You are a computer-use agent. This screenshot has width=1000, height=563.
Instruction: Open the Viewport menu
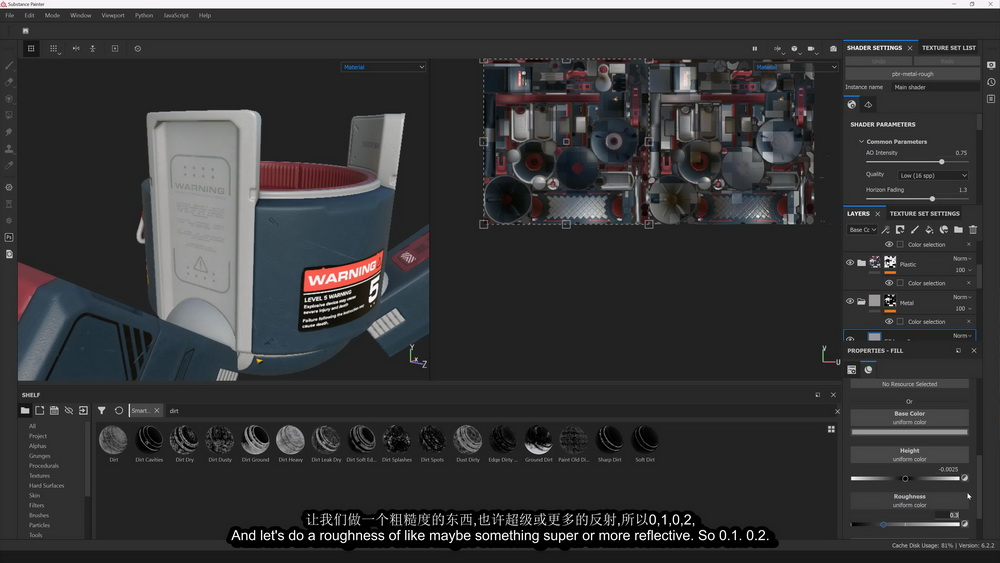coord(113,15)
